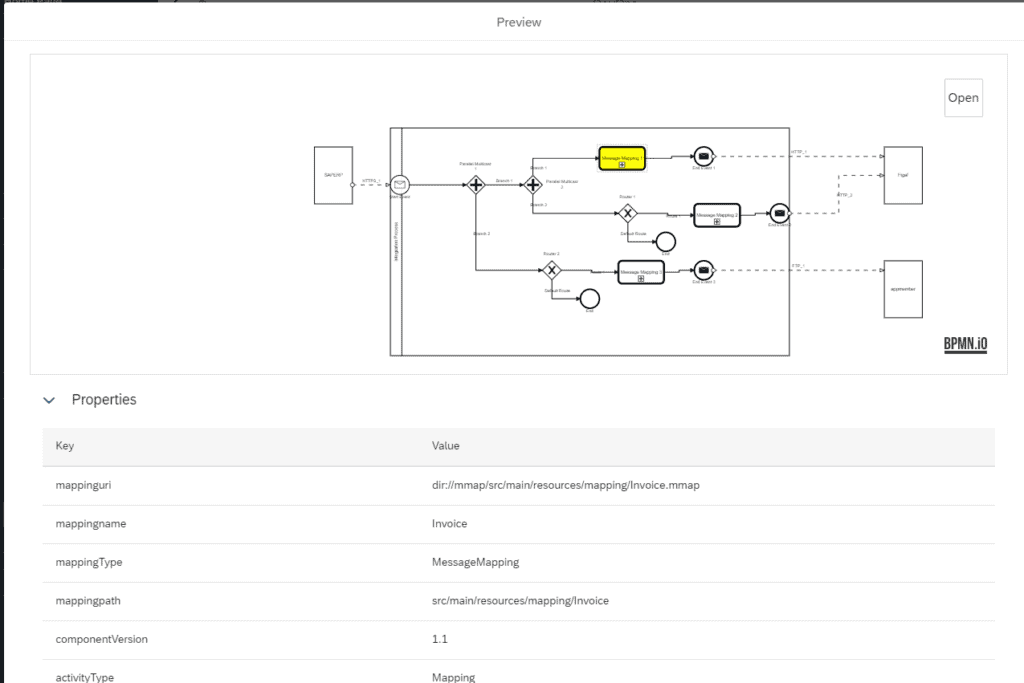Screen dimensions: 1024x683
Task: Click the activityType key cell
Action: coord(84,677)
